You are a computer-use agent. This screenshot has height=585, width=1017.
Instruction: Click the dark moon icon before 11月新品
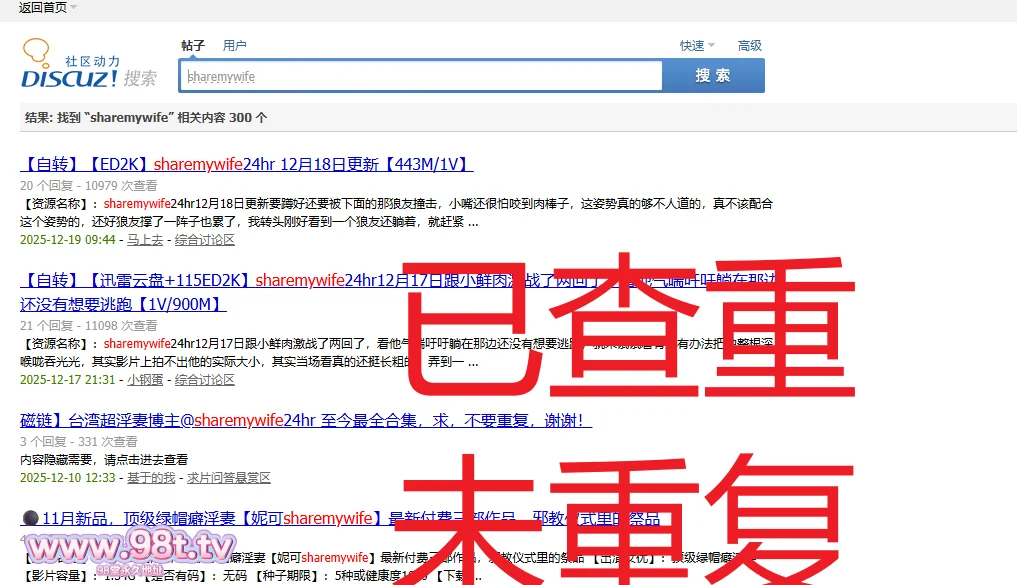[29, 518]
